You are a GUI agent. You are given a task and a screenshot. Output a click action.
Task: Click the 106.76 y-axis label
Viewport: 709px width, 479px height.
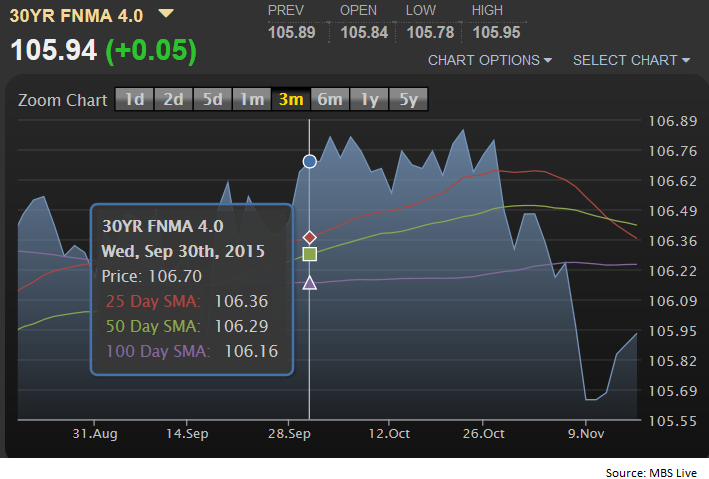point(673,151)
